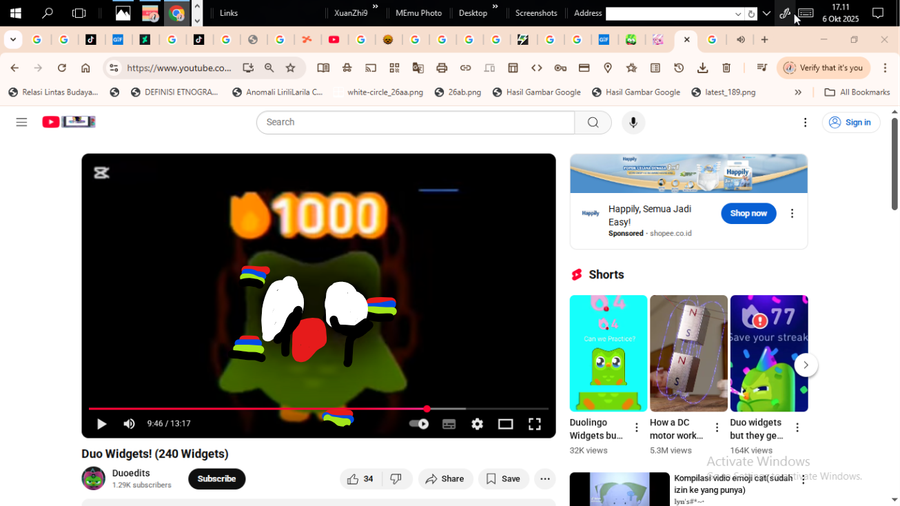Open more actions beside Save button
900x506 pixels.
[x=545, y=479]
